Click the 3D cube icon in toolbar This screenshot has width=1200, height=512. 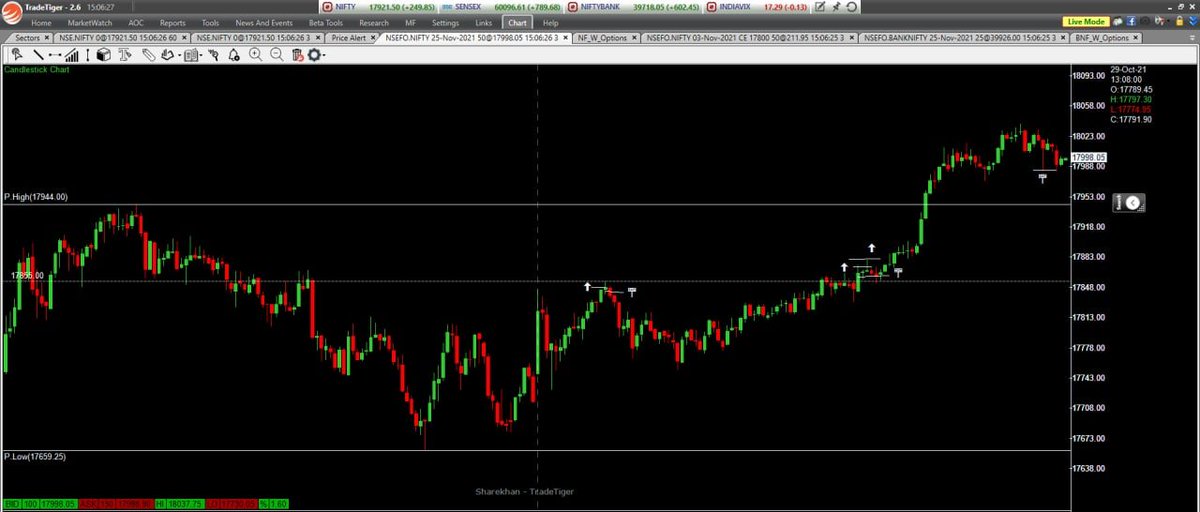point(104,55)
